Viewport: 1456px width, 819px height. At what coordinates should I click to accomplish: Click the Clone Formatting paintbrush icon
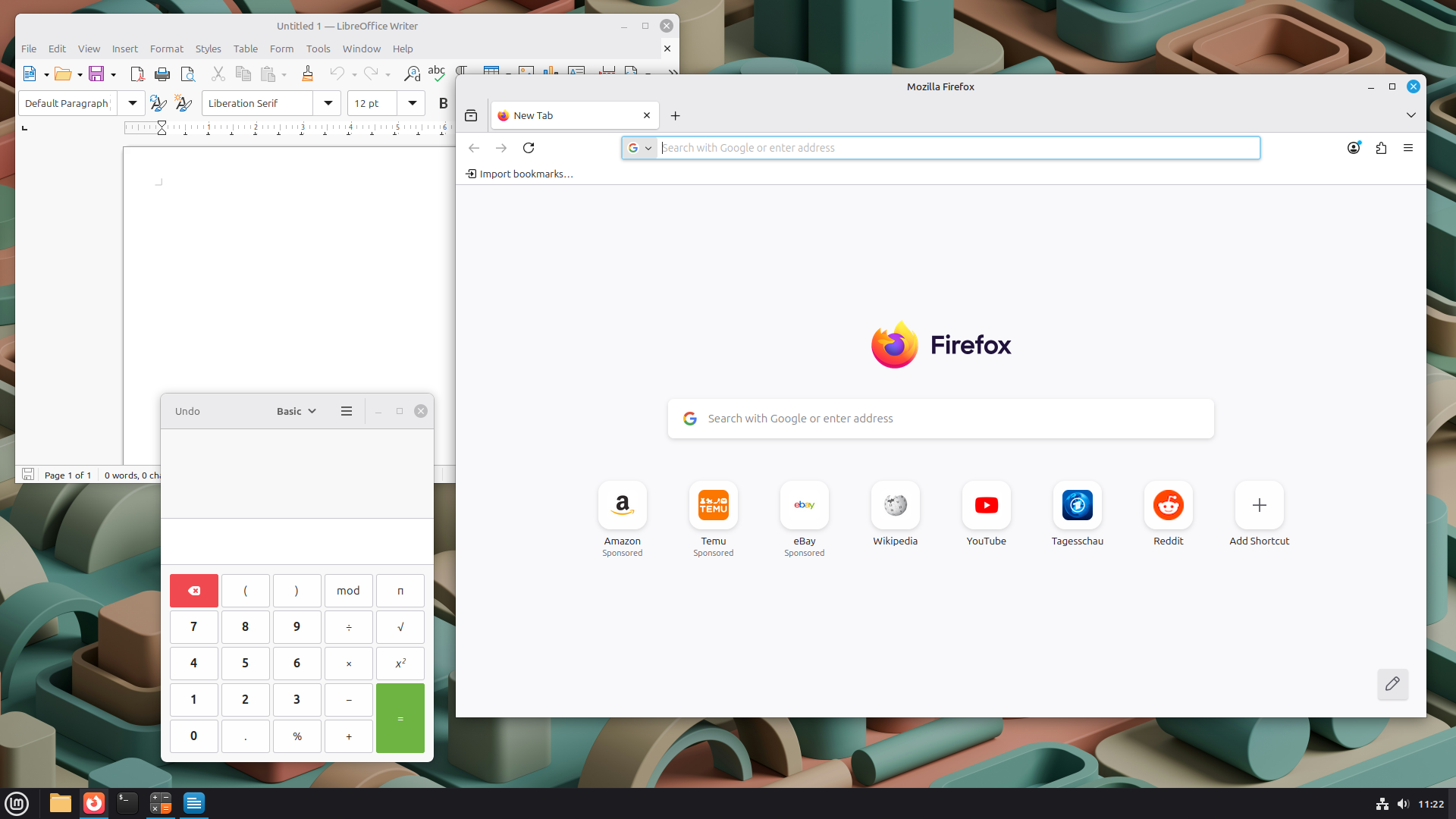click(307, 74)
